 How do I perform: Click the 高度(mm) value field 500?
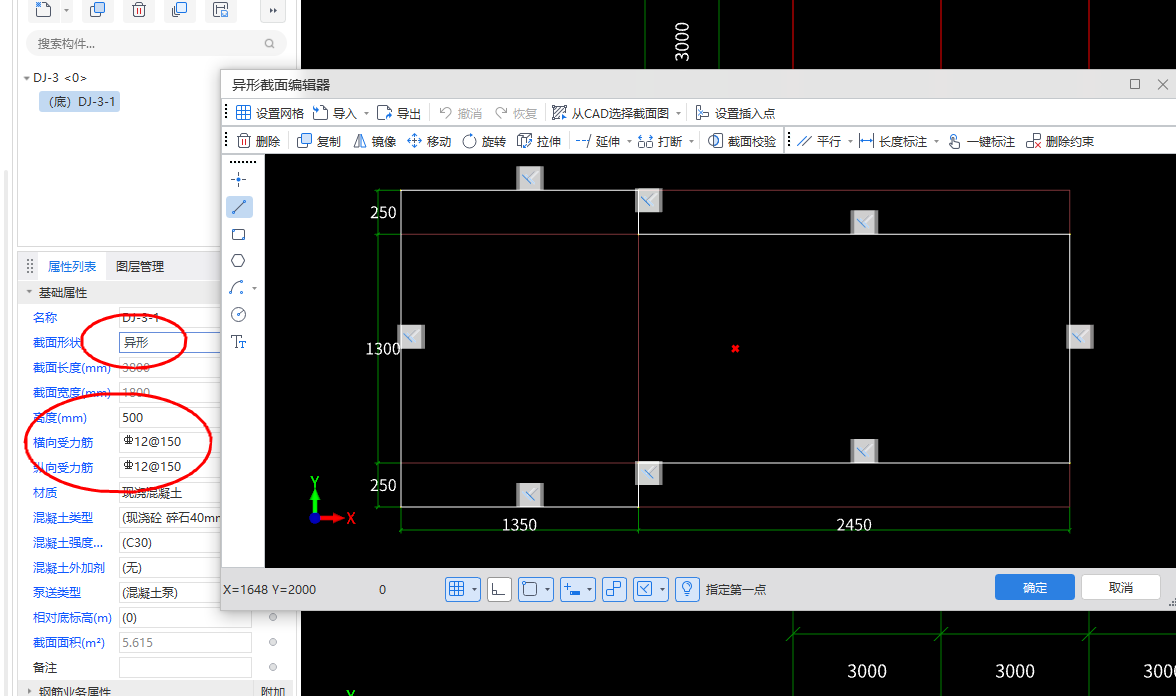170,418
